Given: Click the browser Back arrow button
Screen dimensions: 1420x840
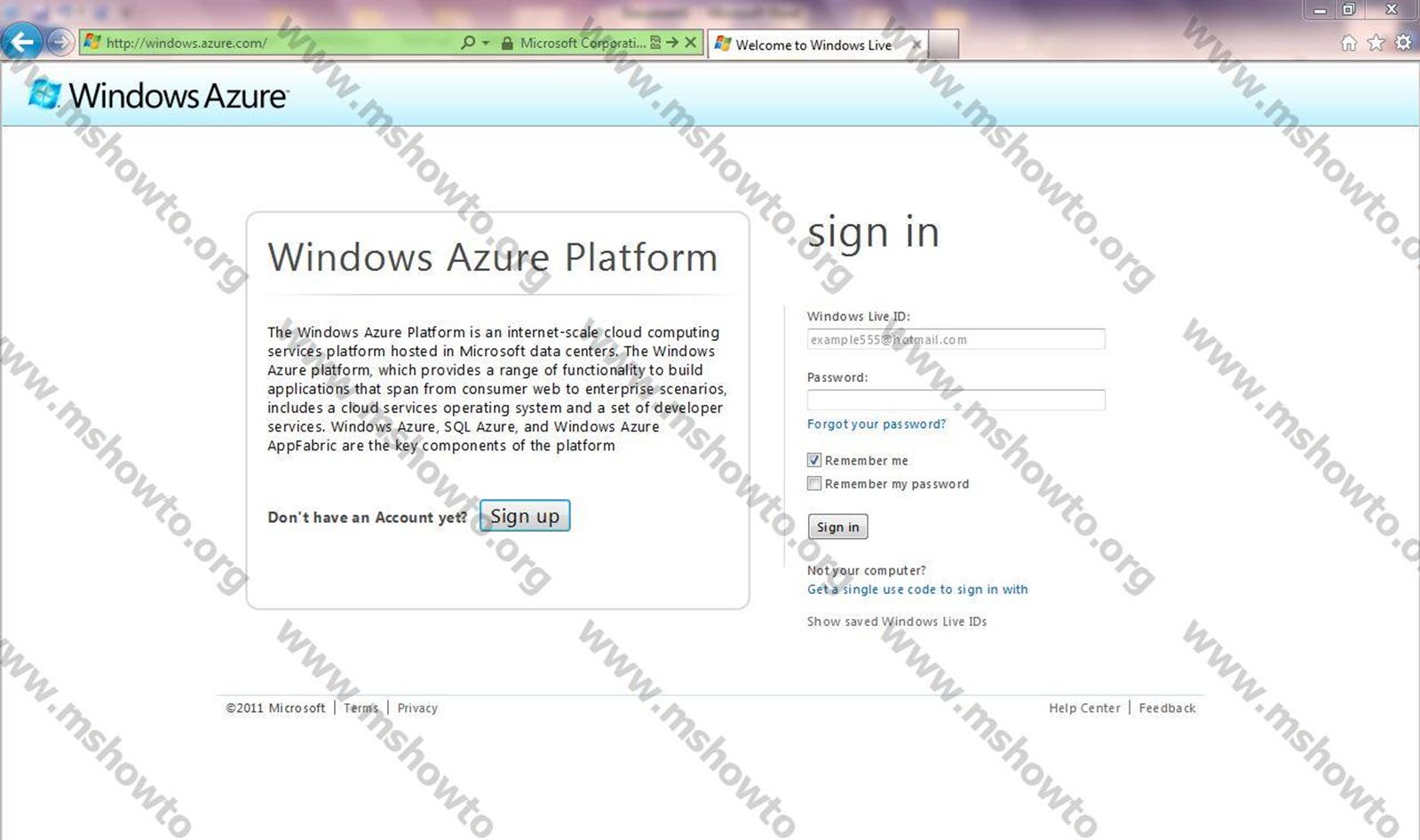Looking at the screenshot, I should click(21, 42).
